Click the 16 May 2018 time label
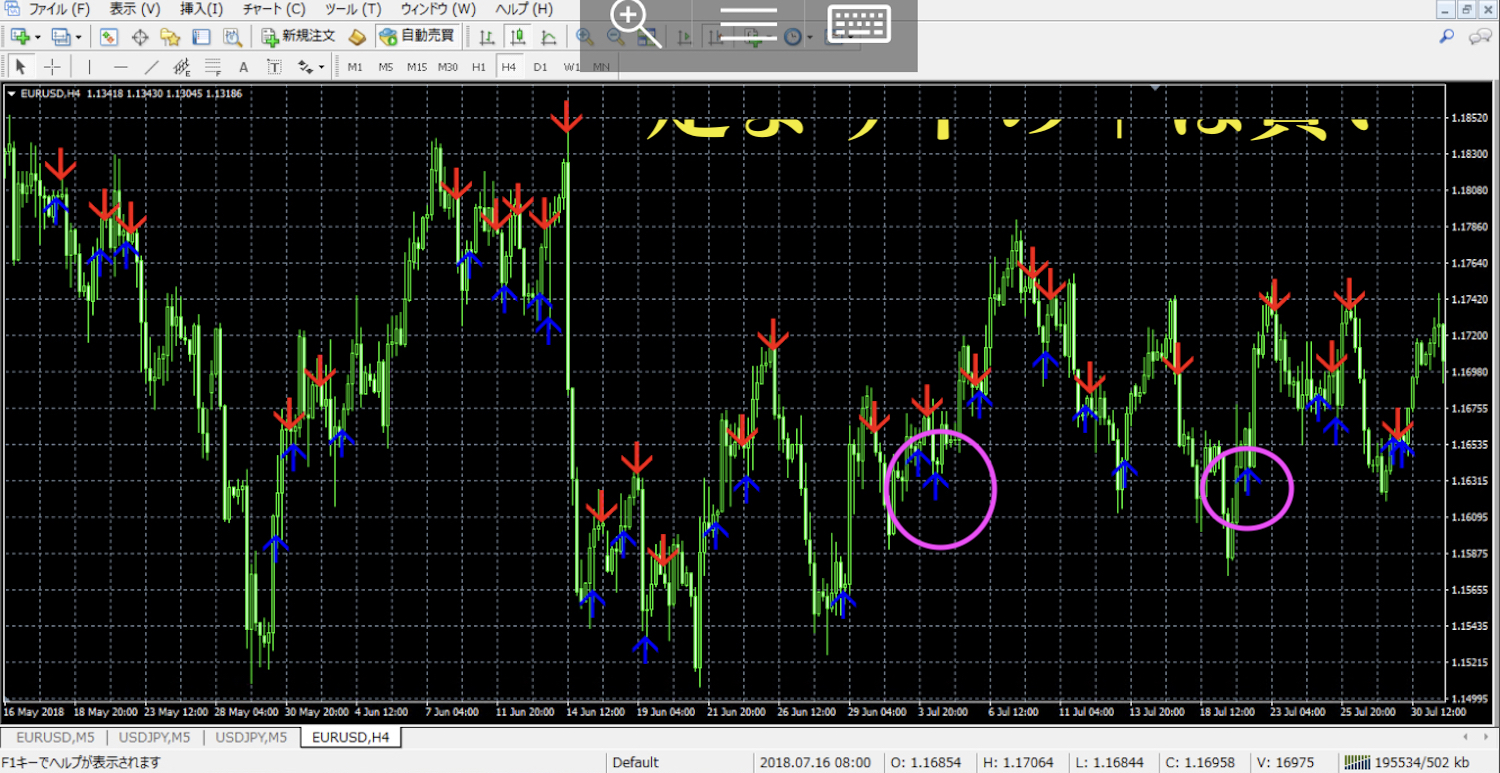 click(x=32, y=712)
